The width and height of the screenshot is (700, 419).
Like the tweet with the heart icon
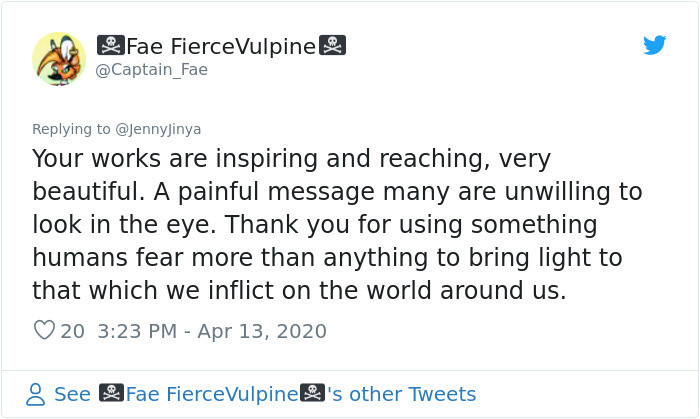[44, 330]
